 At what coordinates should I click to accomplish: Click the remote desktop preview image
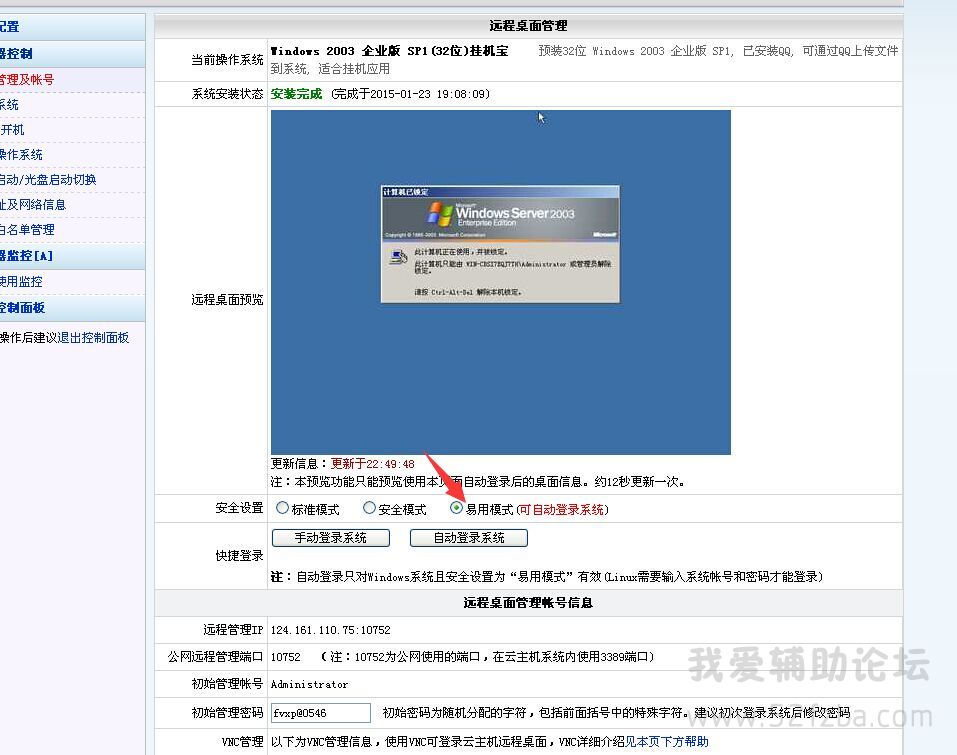[x=500, y=283]
